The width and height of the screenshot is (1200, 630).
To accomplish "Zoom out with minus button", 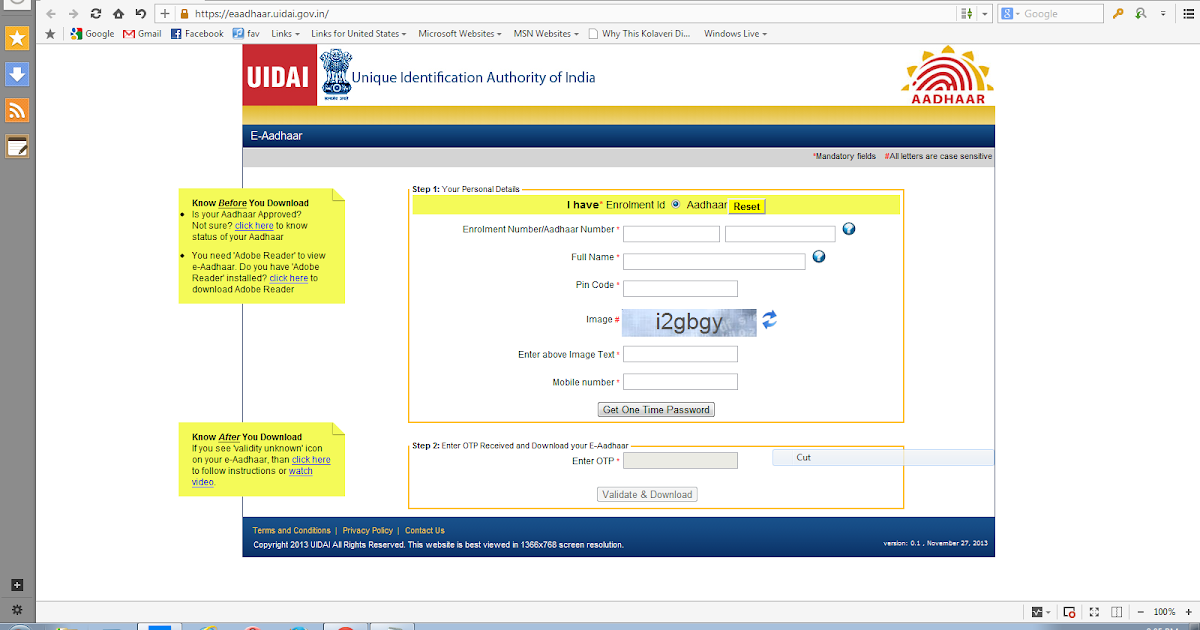I will (1140, 612).
